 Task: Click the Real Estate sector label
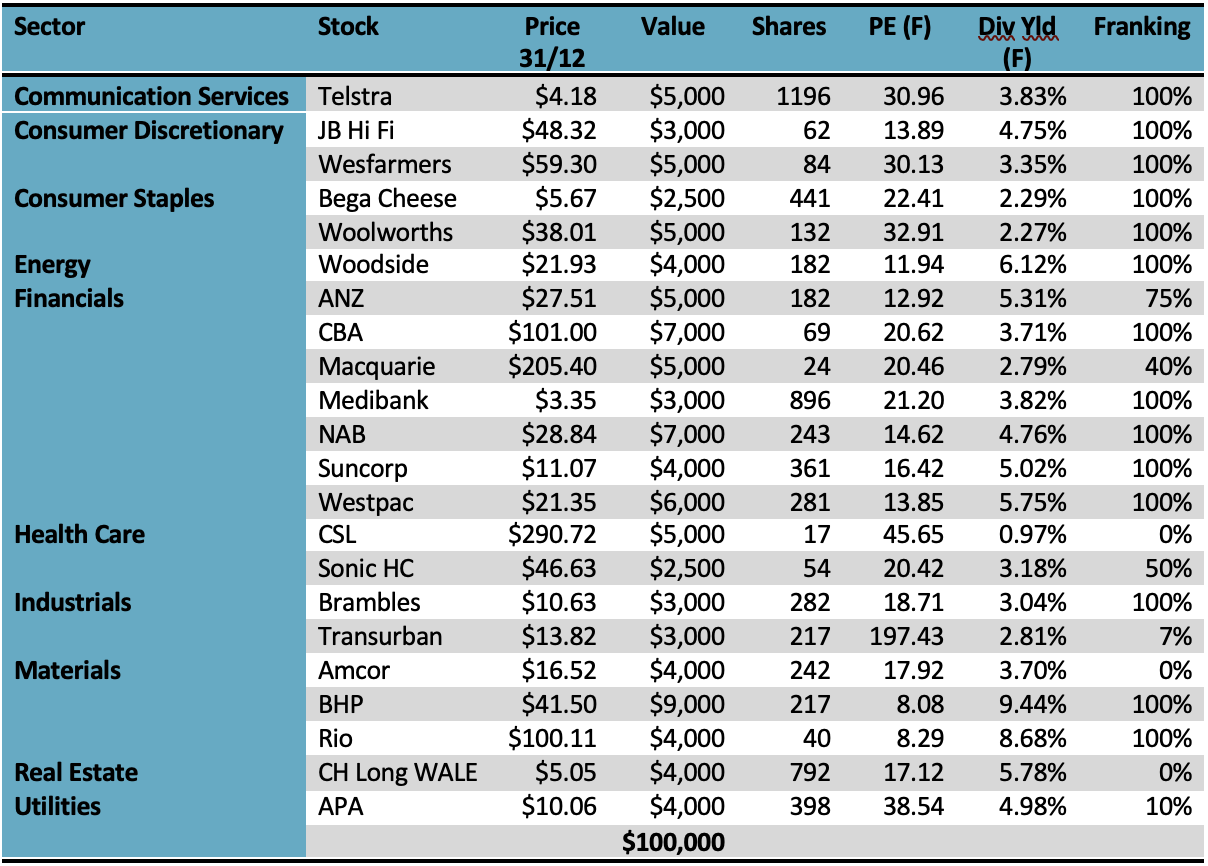pyautogui.click(x=76, y=772)
